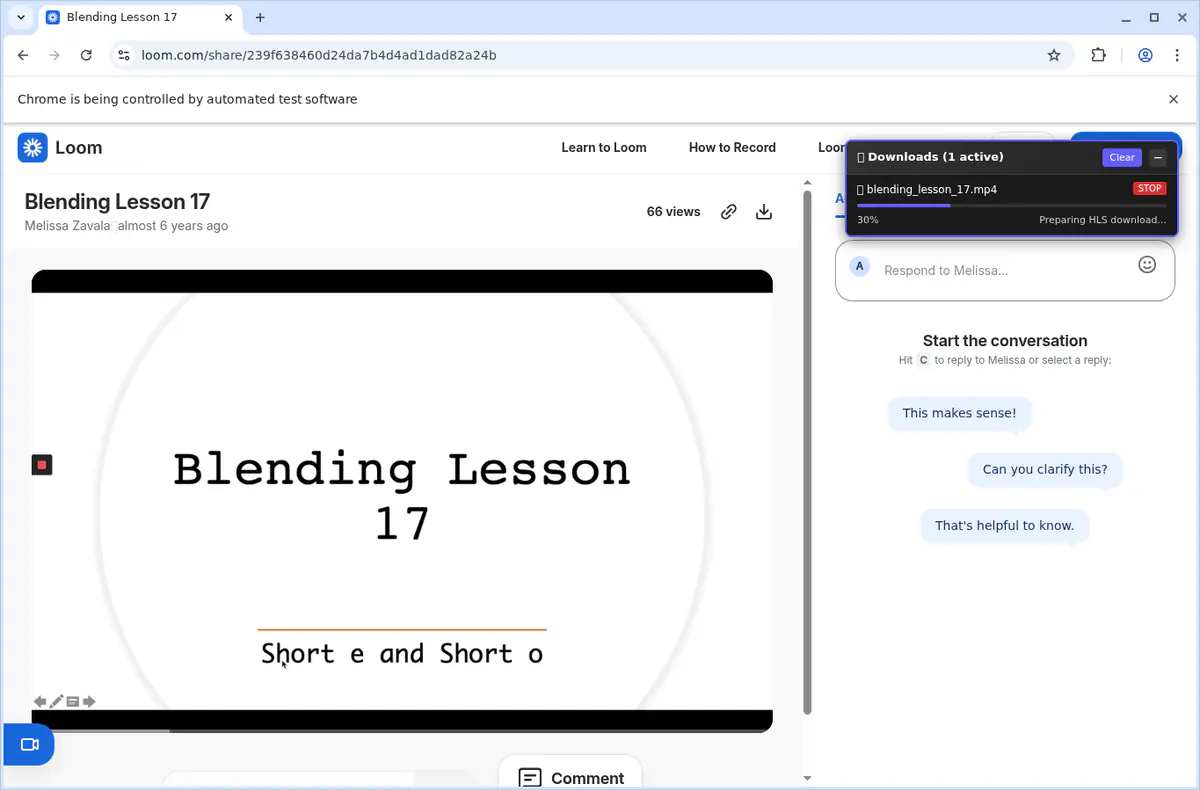Screen dimensions: 1200x790
Task: Open the Chrome three-dot menu
Action: click(x=1177, y=55)
